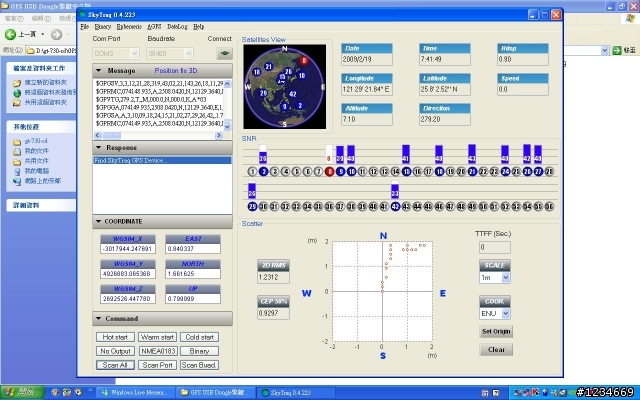The height and width of the screenshot is (400, 640).
Task: Open the Help menu
Action: tap(198, 27)
